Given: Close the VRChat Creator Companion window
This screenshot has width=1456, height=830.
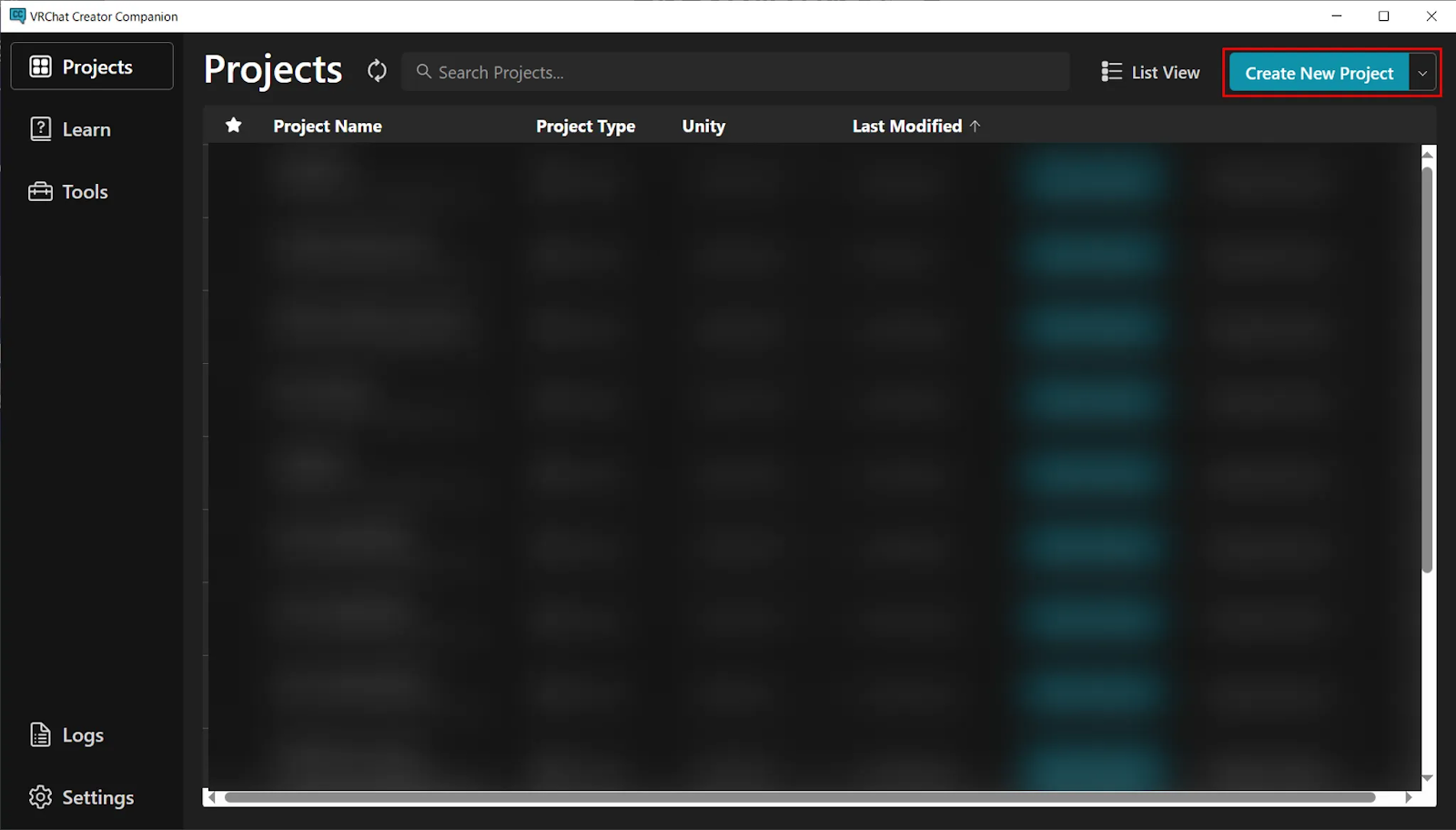Looking at the screenshot, I should coord(1431,15).
